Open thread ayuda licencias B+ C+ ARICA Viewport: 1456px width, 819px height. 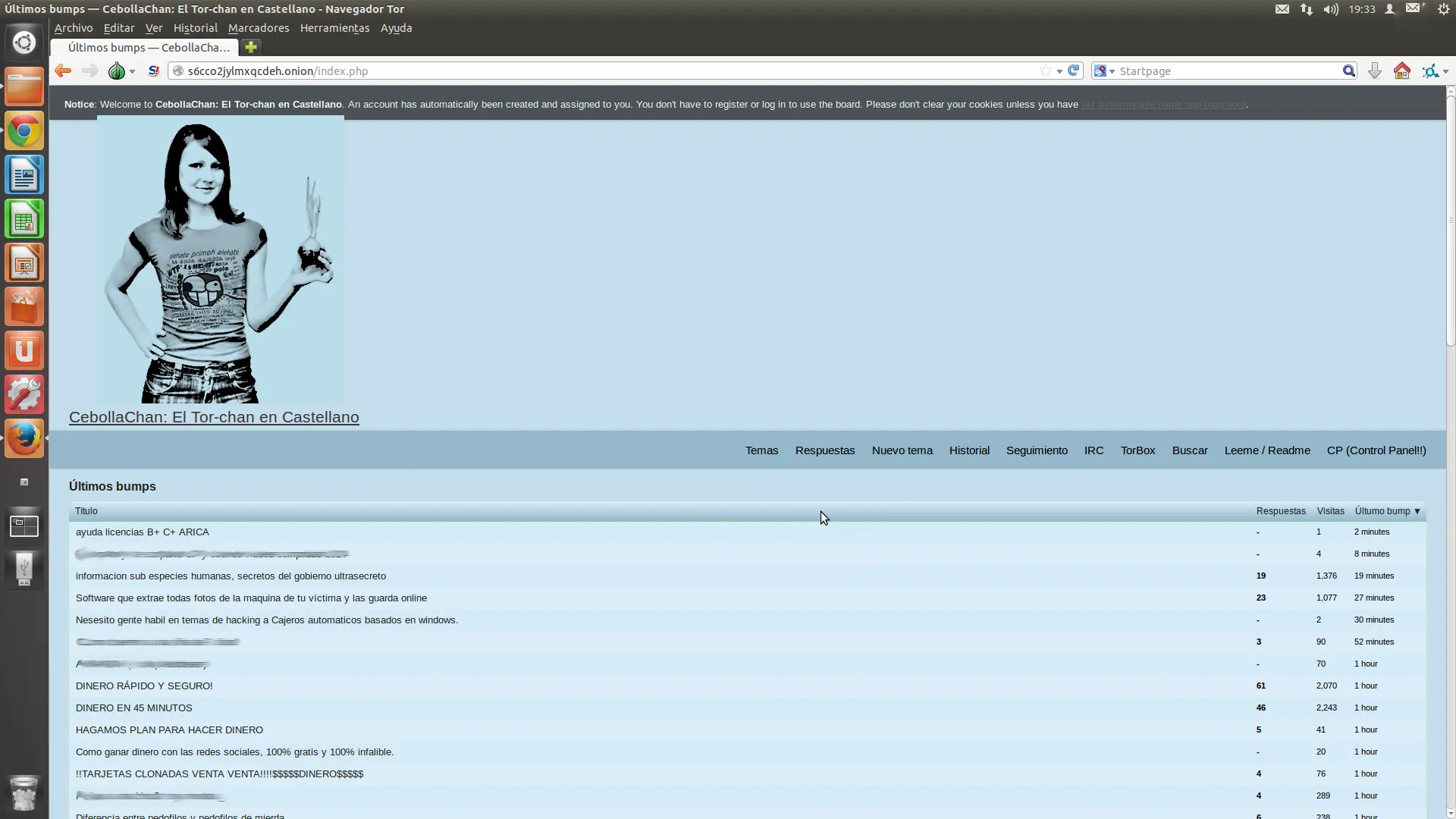(x=143, y=532)
